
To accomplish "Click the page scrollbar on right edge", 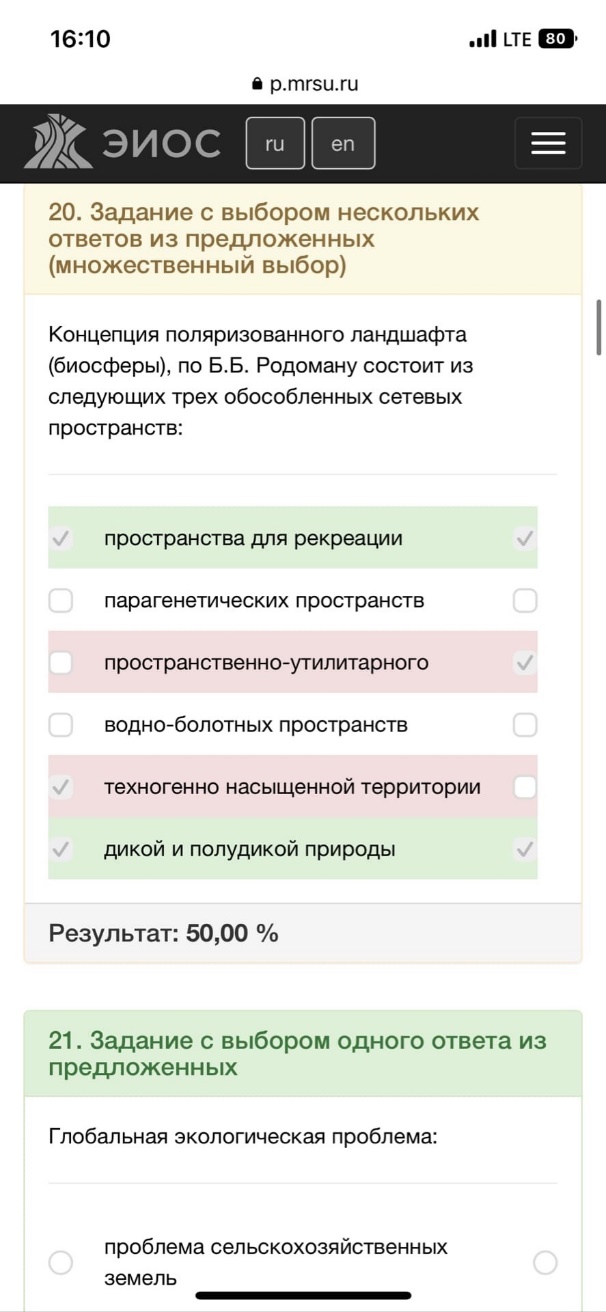I will click(x=598, y=326).
